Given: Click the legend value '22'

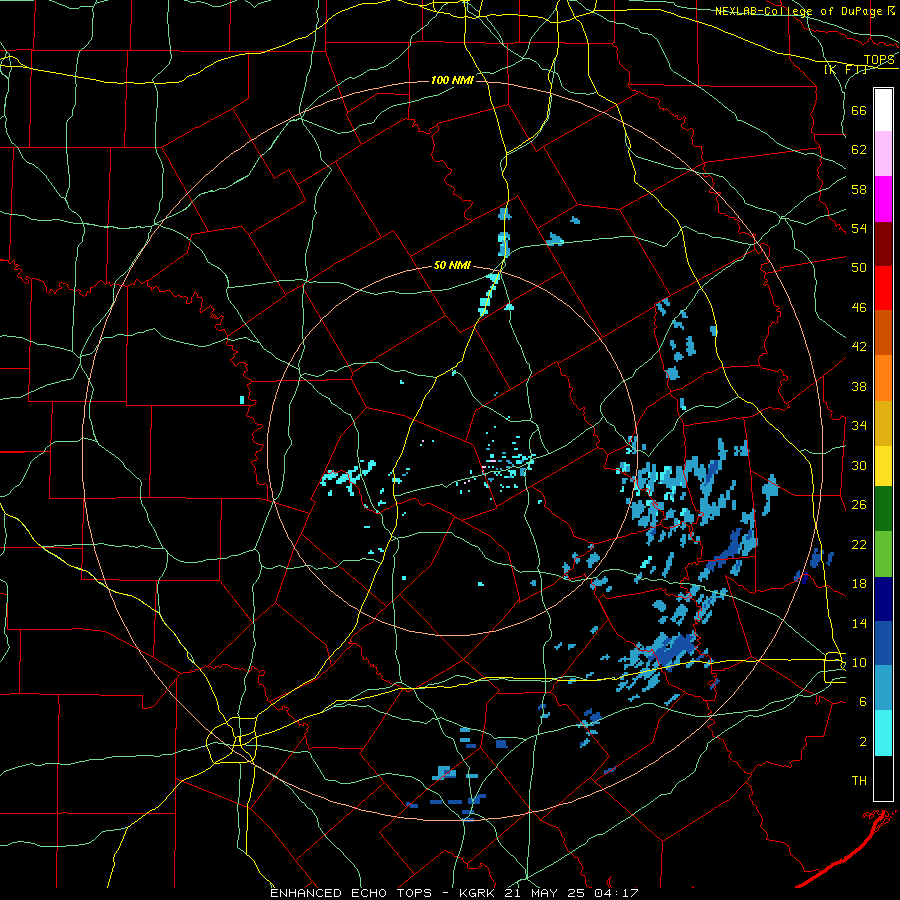Looking at the screenshot, I should pyautogui.click(x=859, y=544).
